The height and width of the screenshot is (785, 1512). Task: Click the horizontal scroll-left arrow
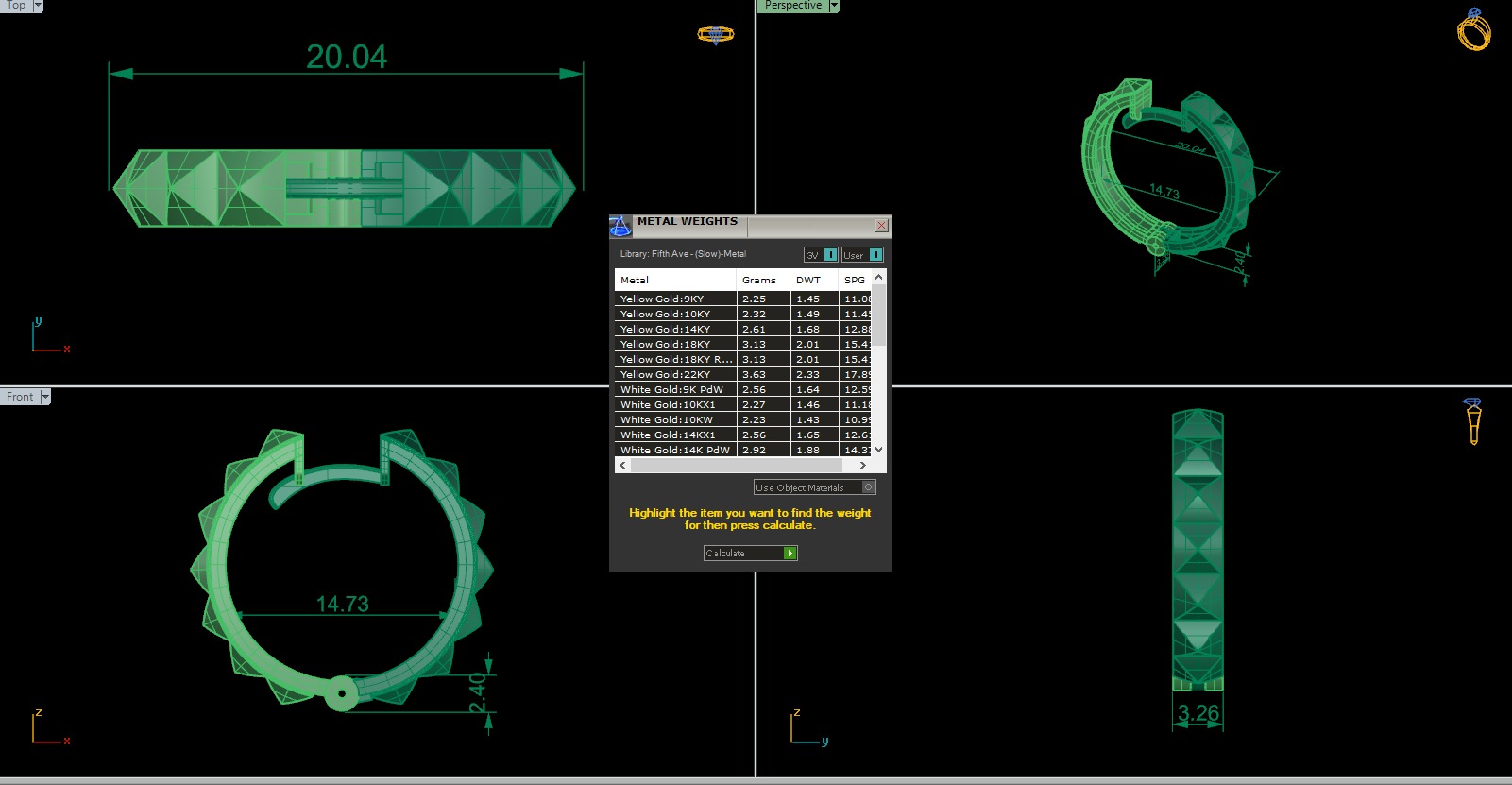coord(622,465)
